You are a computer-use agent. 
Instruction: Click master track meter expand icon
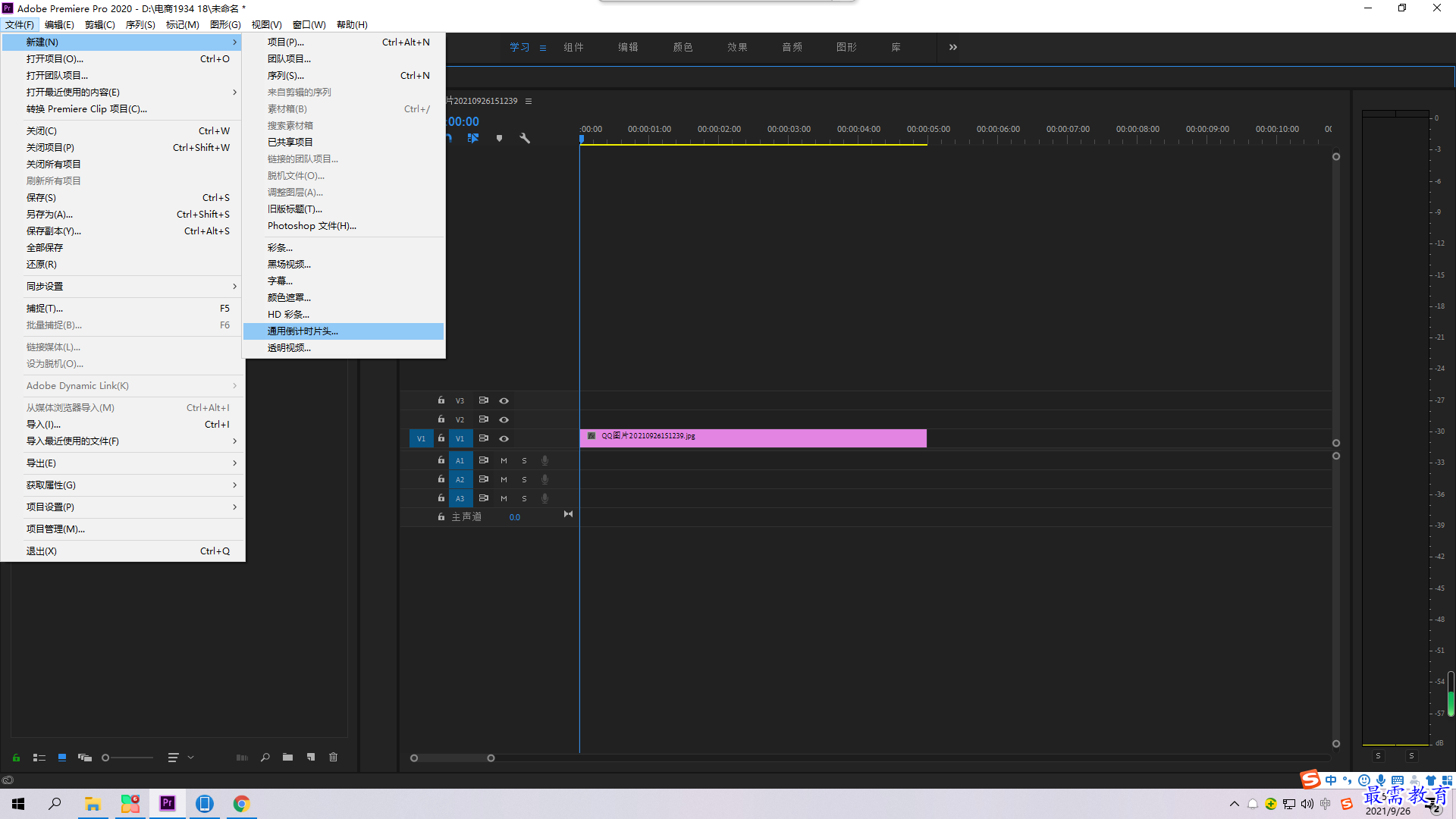pyautogui.click(x=568, y=514)
